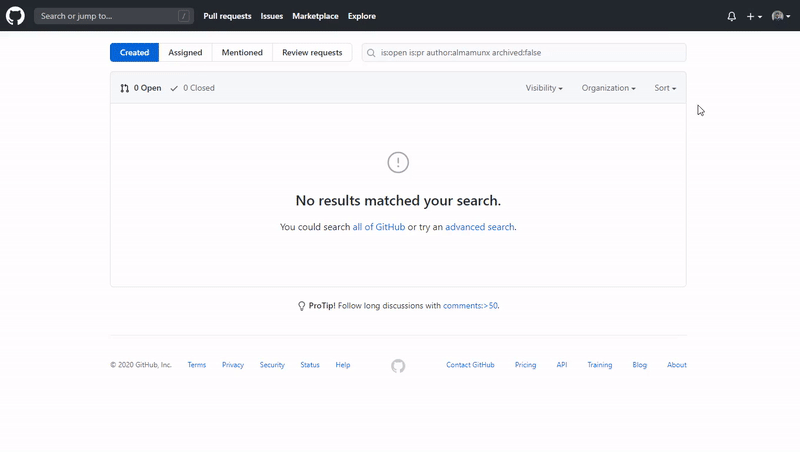Click the footer GitHub logo
800x452 pixels.
click(x=398, y=366)
